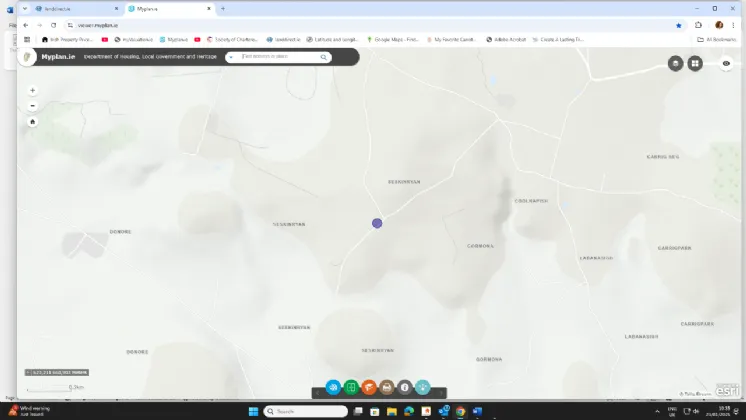Bookmark this page with star icon
This screenshot has width=746, height=420.
click(679, 25)
